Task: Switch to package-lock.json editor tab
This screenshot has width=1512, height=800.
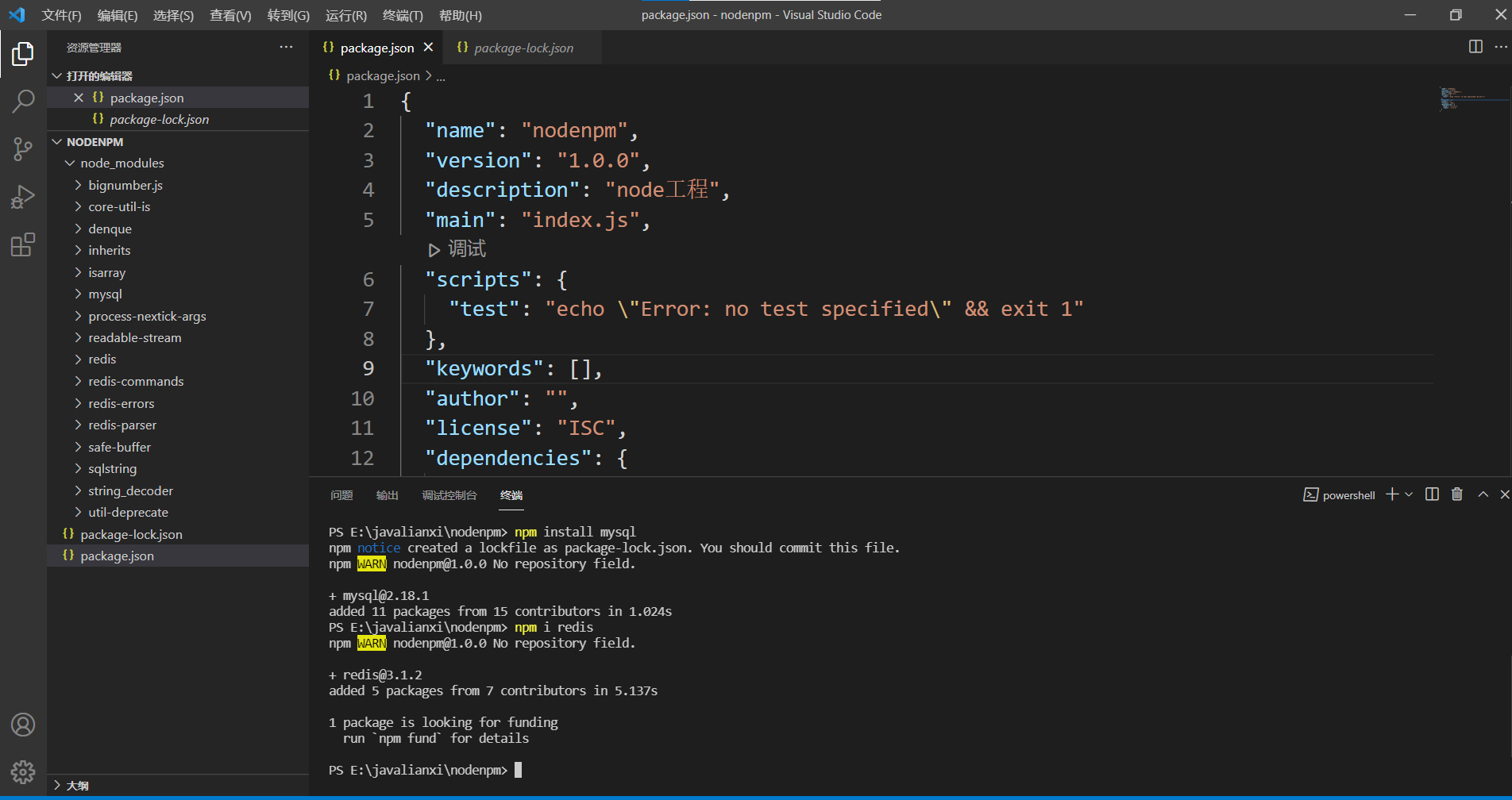Action: [x=523, y=48]
